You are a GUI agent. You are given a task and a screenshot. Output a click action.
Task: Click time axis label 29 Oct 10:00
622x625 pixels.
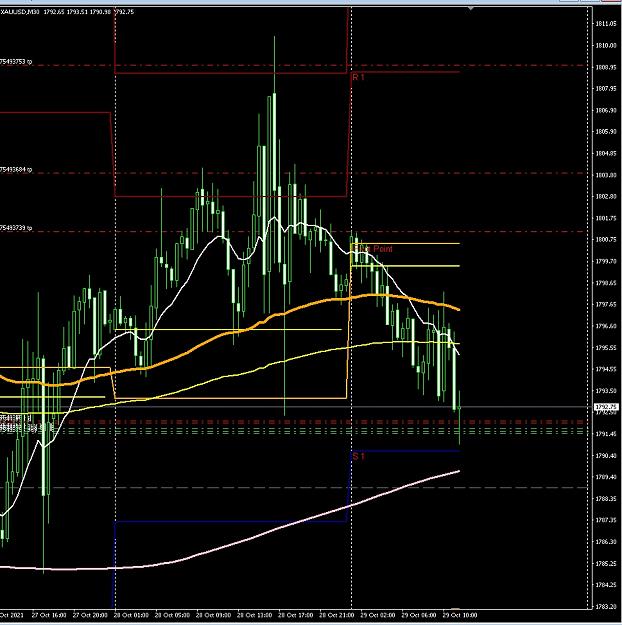460,615
